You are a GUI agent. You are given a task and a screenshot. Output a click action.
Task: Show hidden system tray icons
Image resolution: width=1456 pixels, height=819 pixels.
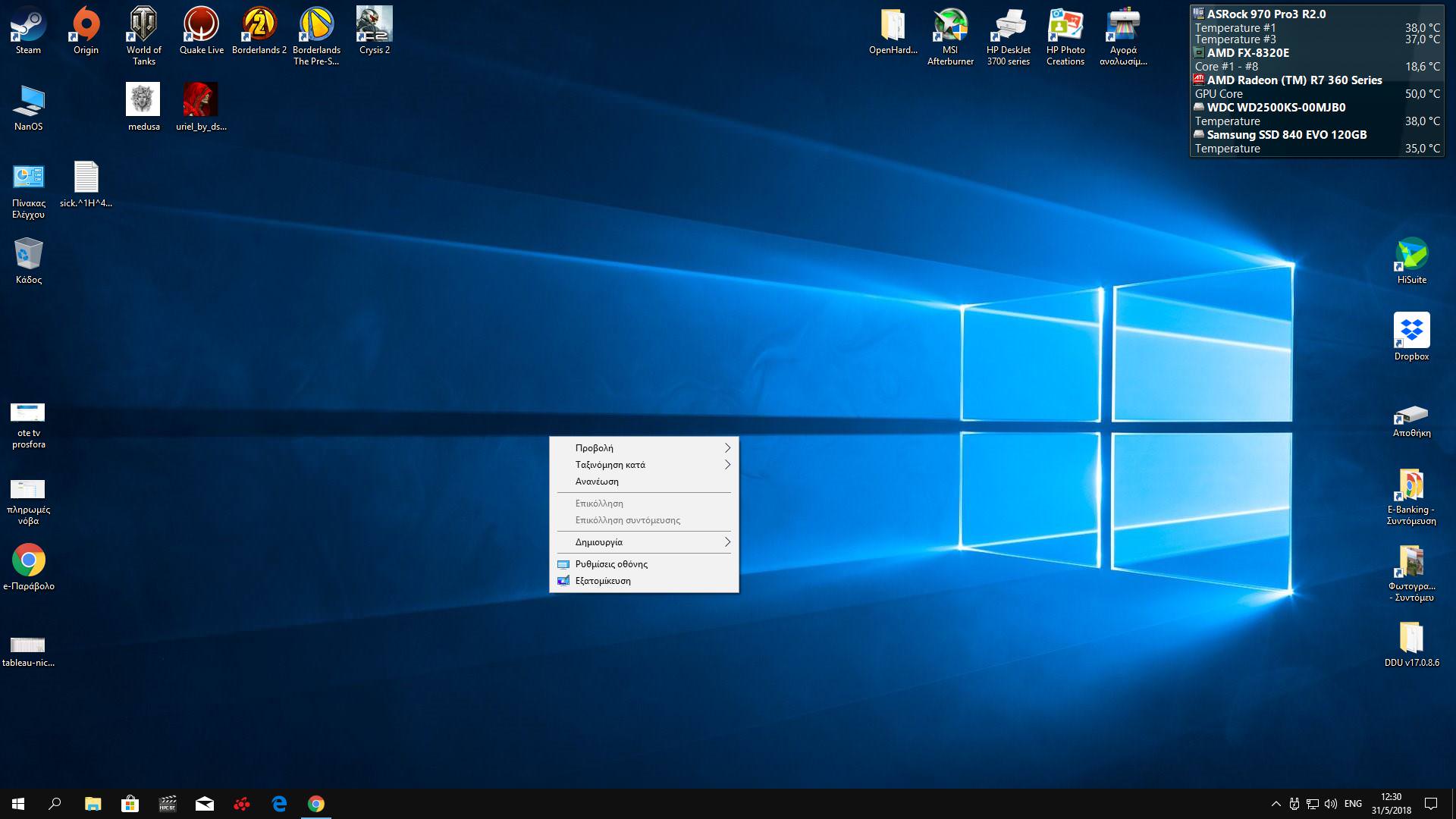click(x=1276, y=804)
